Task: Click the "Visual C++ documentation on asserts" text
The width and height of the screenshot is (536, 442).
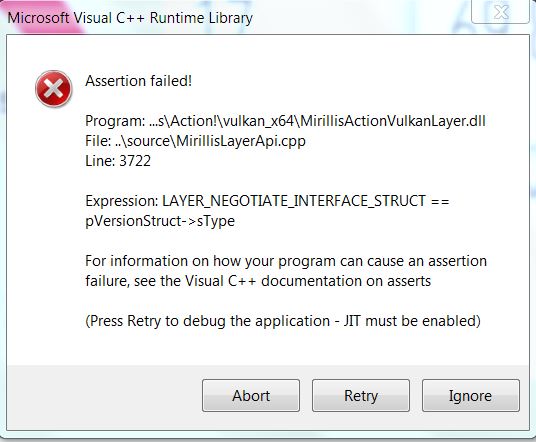Action: [308, 281]
